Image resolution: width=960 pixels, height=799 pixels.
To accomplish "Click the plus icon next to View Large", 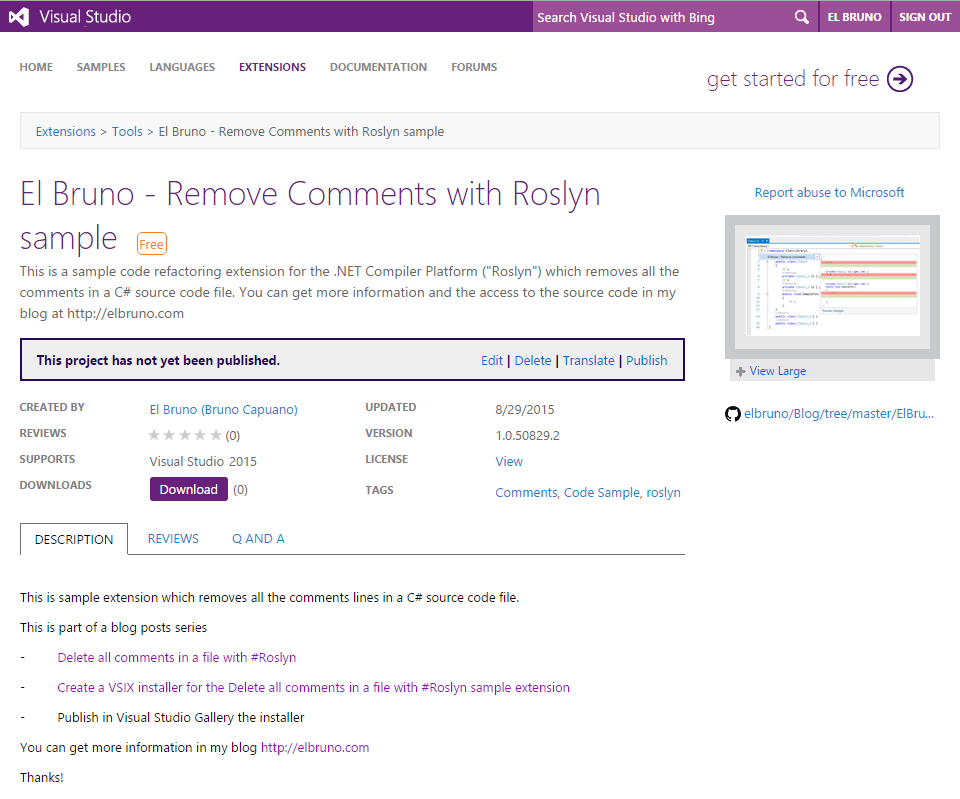I will (740, 371).
